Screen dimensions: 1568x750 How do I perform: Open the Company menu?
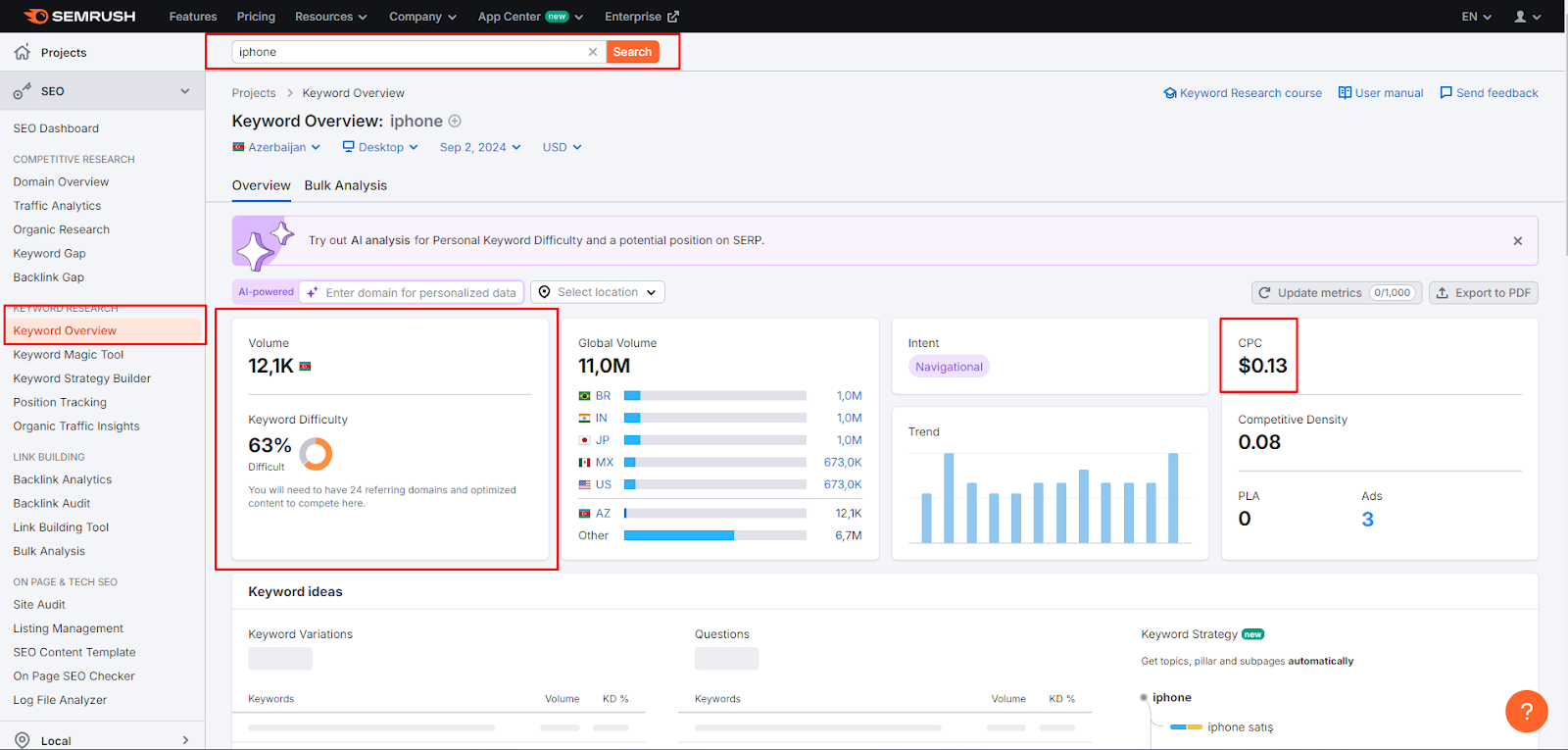(422, 17)
